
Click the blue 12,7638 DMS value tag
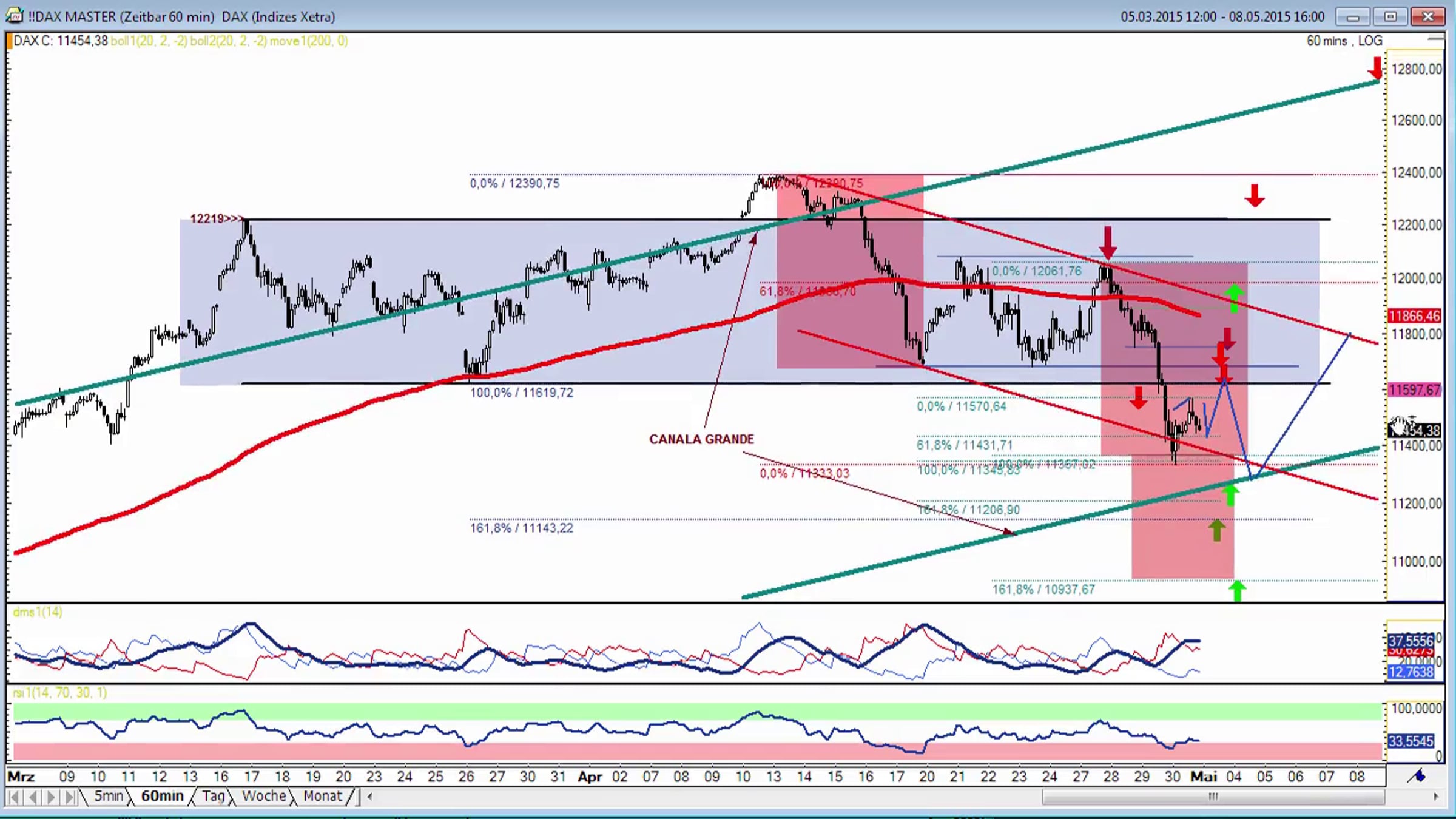[x=1410, y=672]
